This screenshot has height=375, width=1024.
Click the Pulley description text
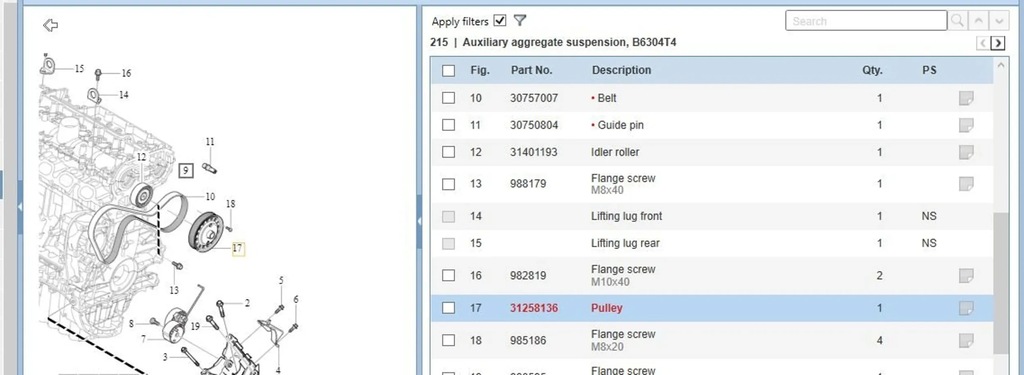click(x=607, y=308)
